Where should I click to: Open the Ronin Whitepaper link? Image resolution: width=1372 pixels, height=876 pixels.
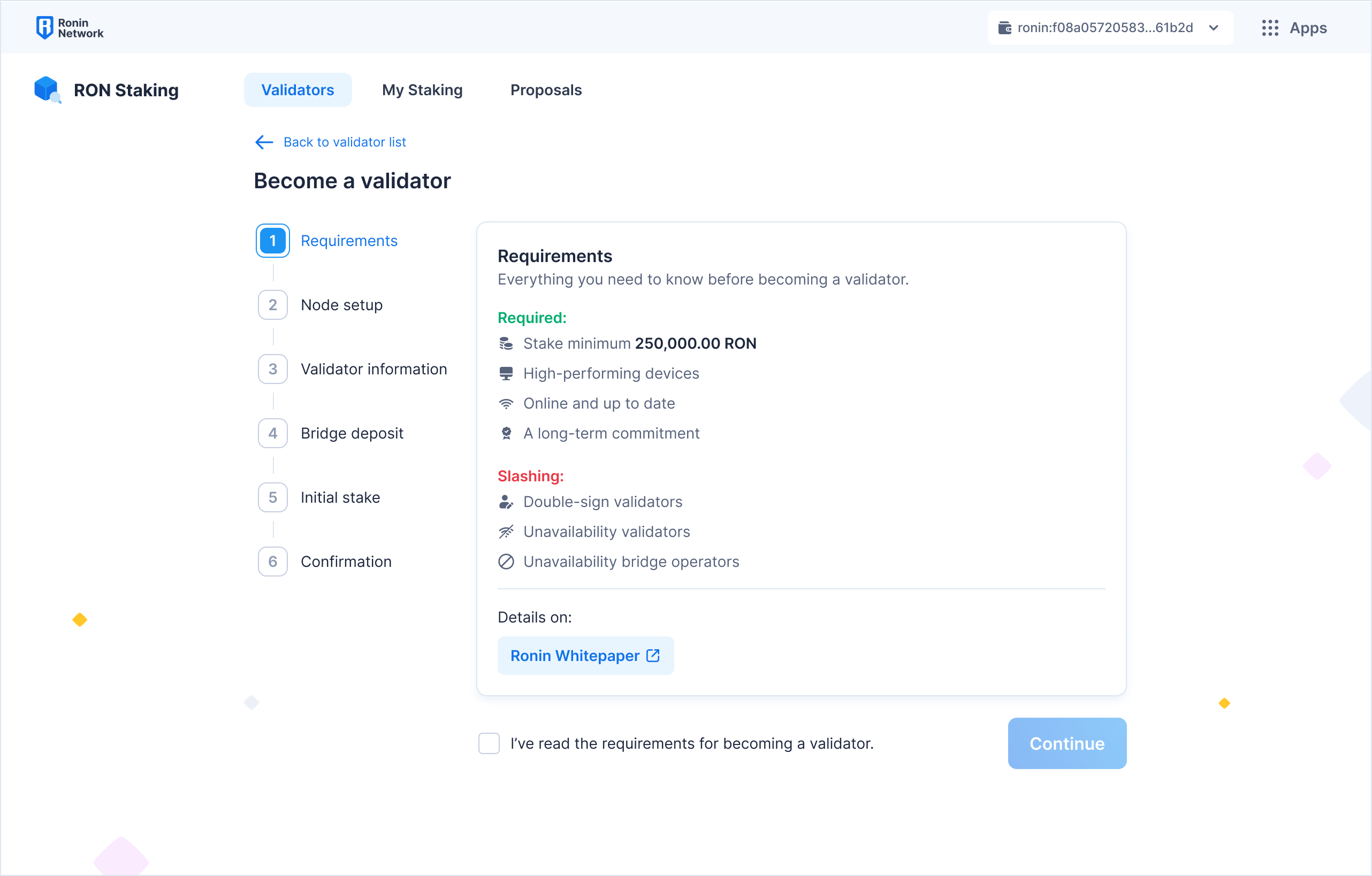(x=586, y=656)
